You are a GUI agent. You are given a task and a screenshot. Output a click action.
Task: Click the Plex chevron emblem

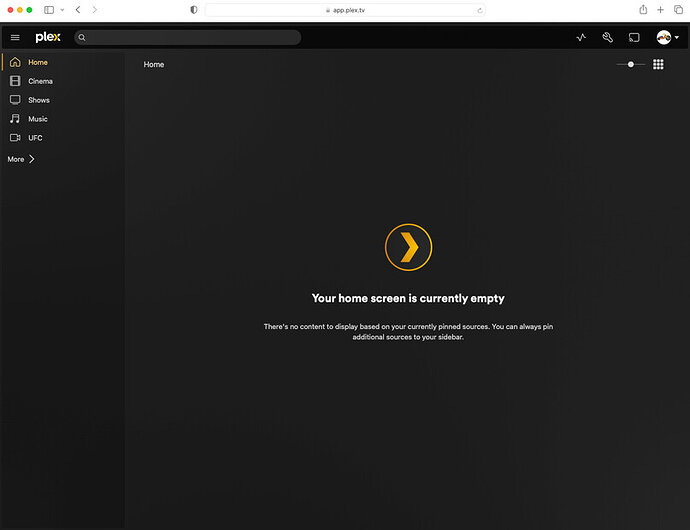pyautogui.click(x=408, y=247)
